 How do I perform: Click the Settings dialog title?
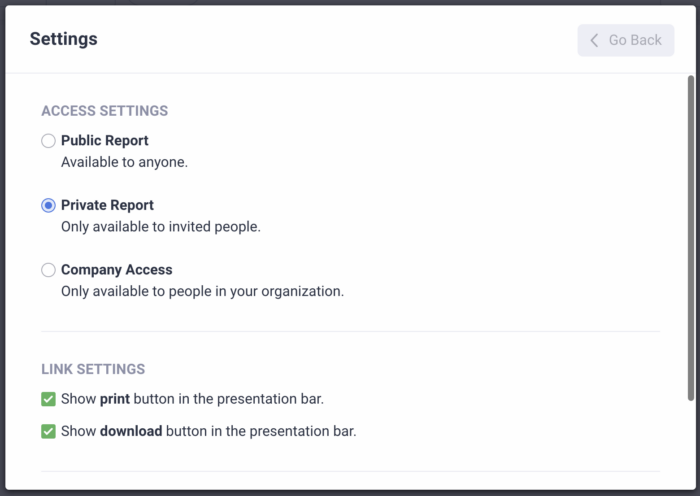tap(64, 39)
